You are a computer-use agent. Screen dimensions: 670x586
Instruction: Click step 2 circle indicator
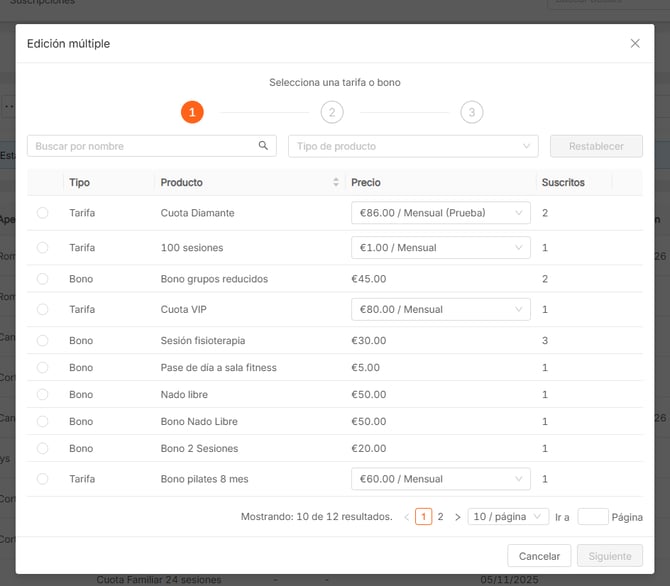coord(332,112)
